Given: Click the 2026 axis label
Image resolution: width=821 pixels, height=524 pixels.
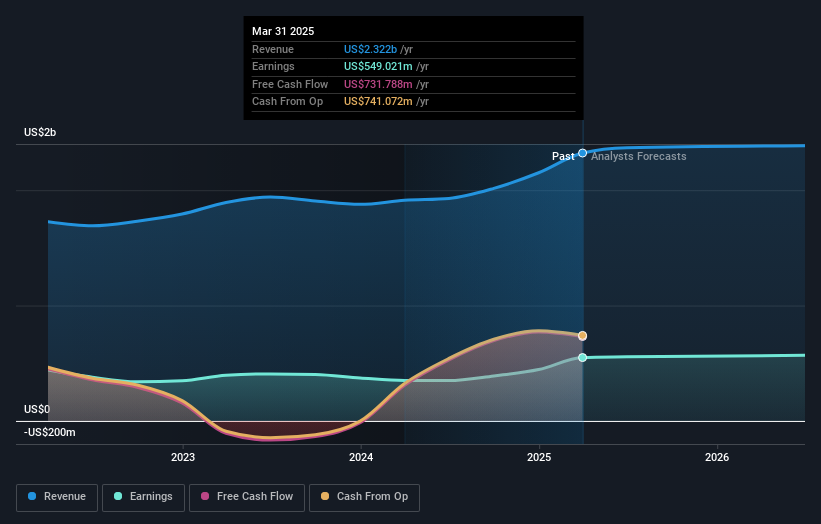Looking at the screenshot, I should [717, 458].
